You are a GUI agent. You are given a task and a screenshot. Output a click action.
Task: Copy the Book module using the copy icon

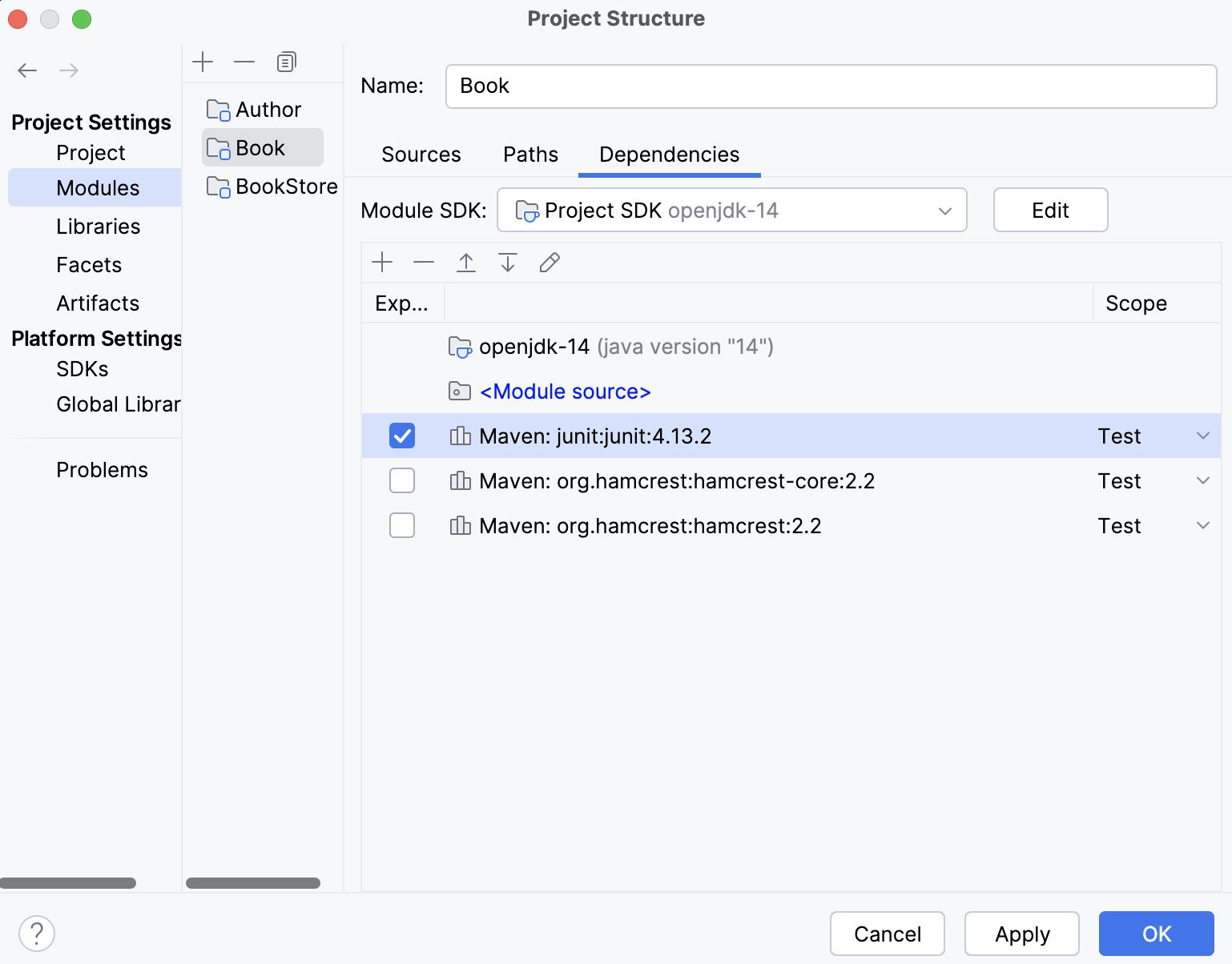click(x=286, y=61)
